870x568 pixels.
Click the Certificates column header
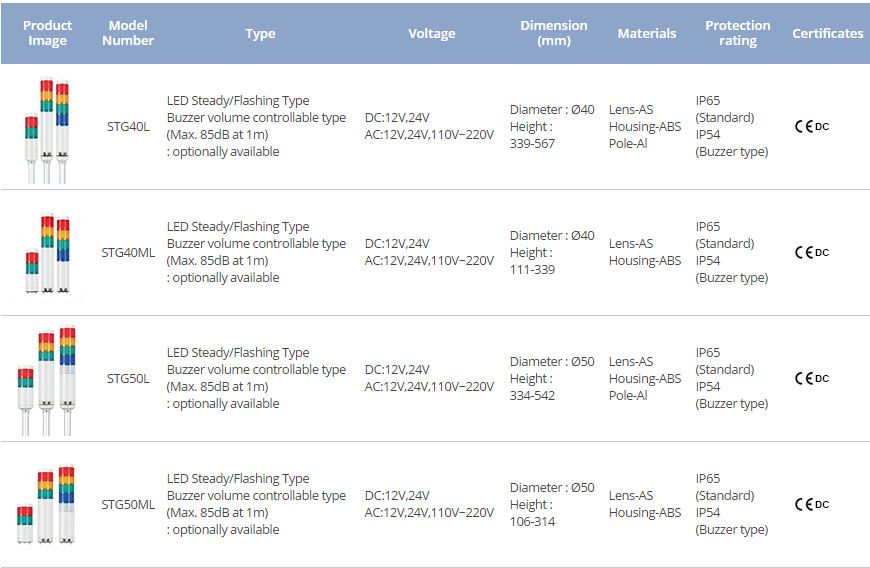point(827,33)
